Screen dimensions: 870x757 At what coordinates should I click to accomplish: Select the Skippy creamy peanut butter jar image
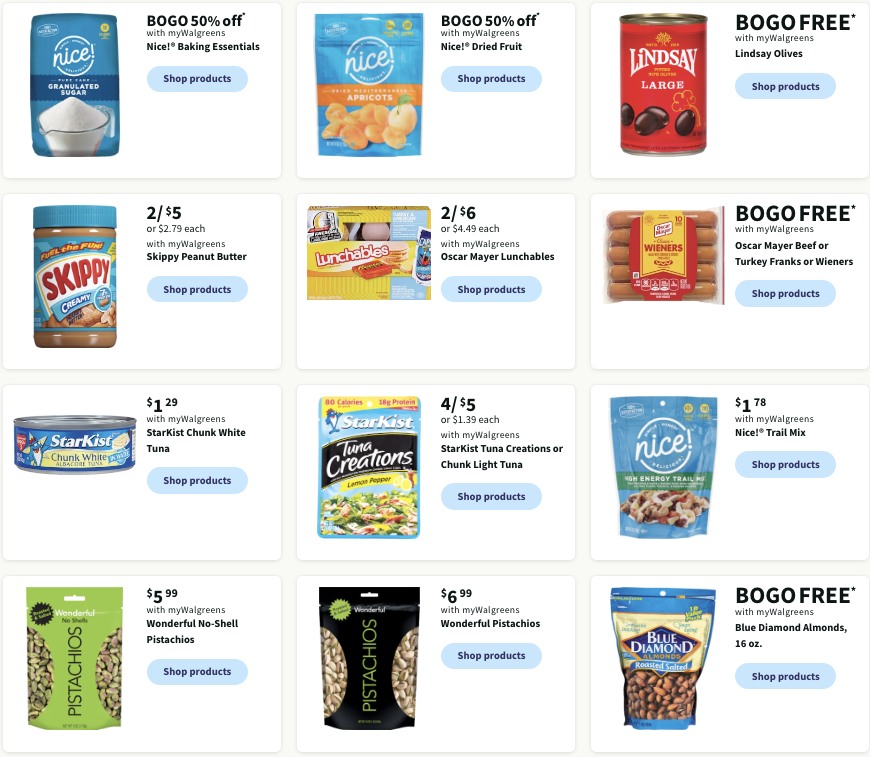pos(75,276)
